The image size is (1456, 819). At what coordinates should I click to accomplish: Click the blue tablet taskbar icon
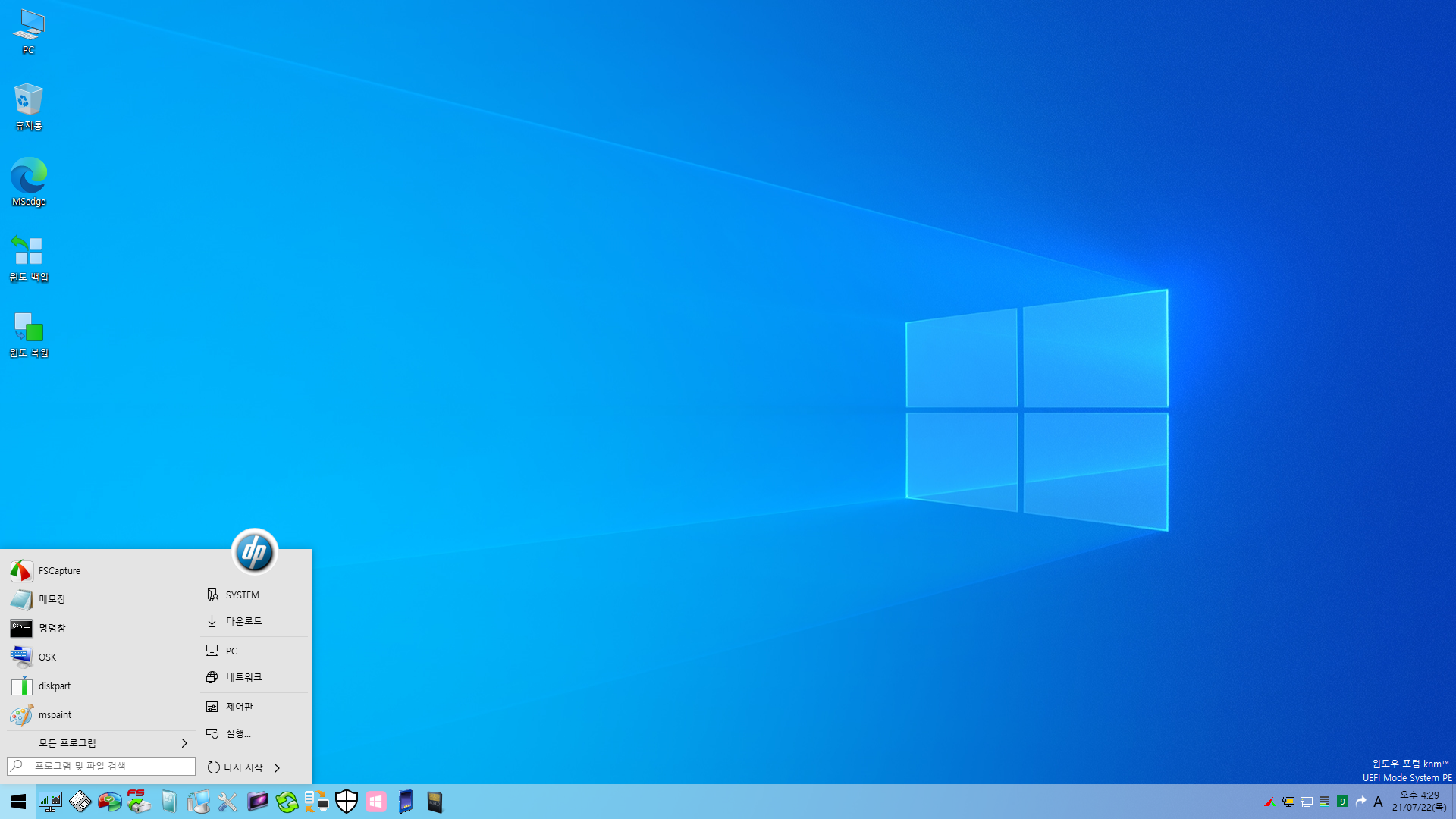point(406,802)
